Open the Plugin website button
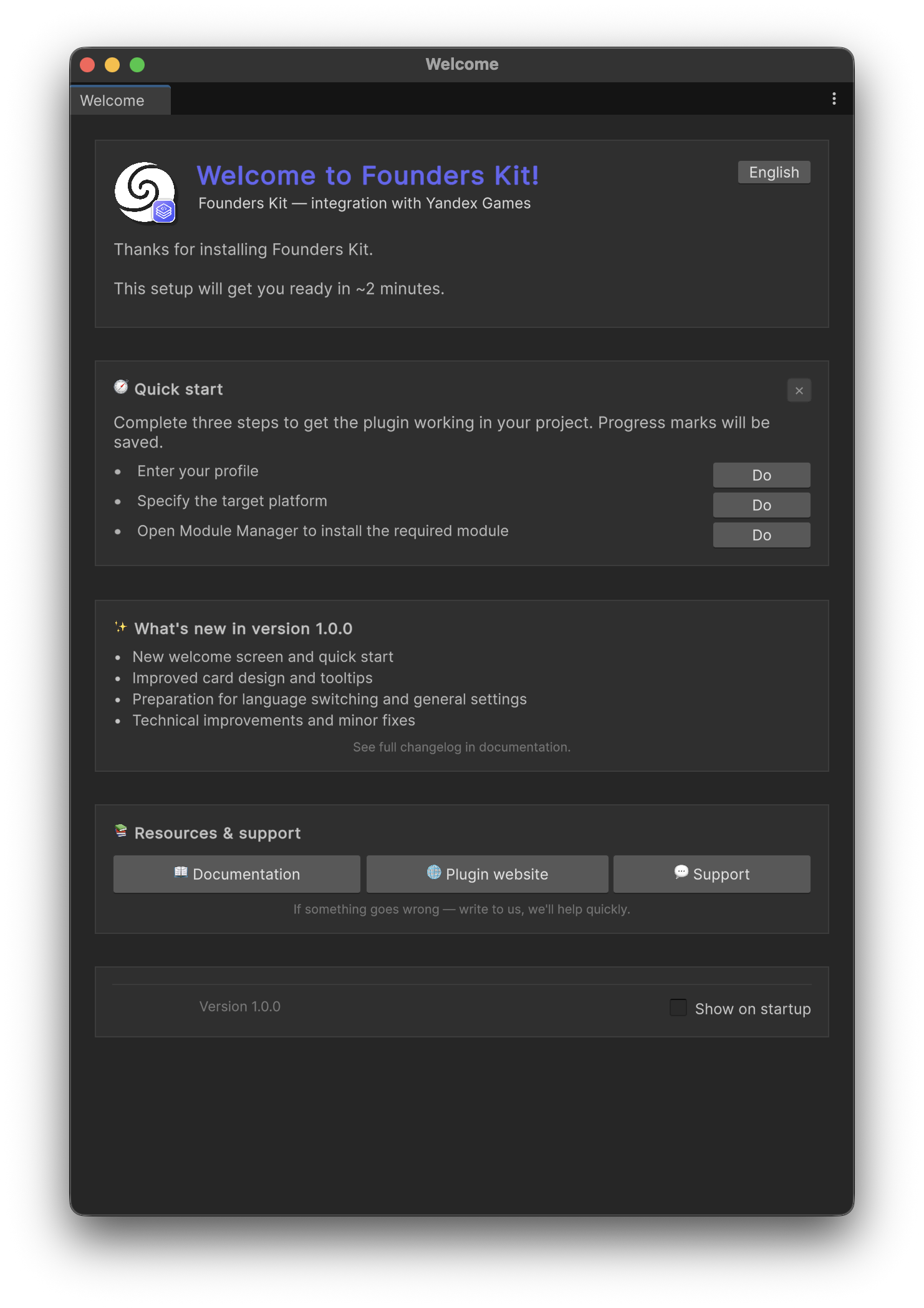Viewport: 924px width, 1308px height. click(x=487, y=874)
